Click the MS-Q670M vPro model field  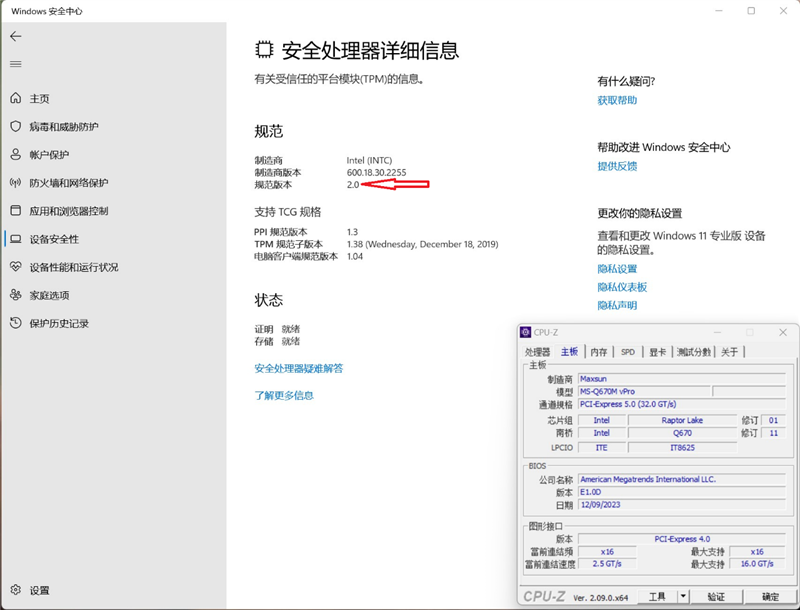(644, 392)
